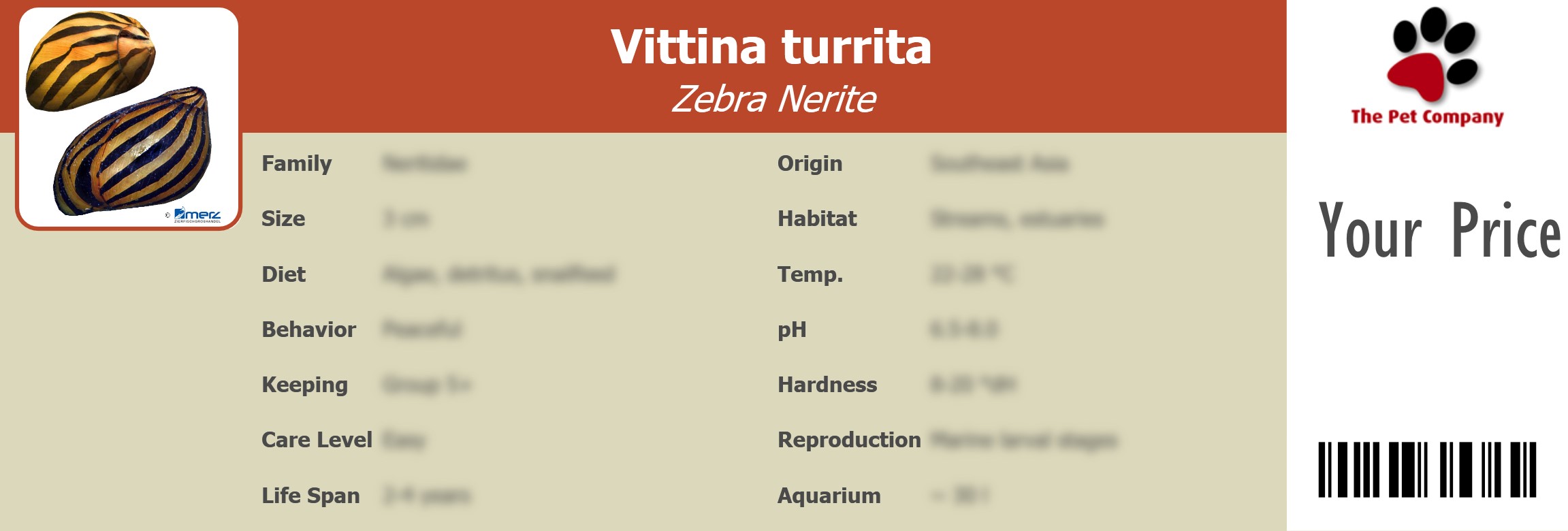Click The Pet Company text
Image resolution: width=1568 pixels, height=531 pixels.
pyautogui.click(x=1427, y=116)
